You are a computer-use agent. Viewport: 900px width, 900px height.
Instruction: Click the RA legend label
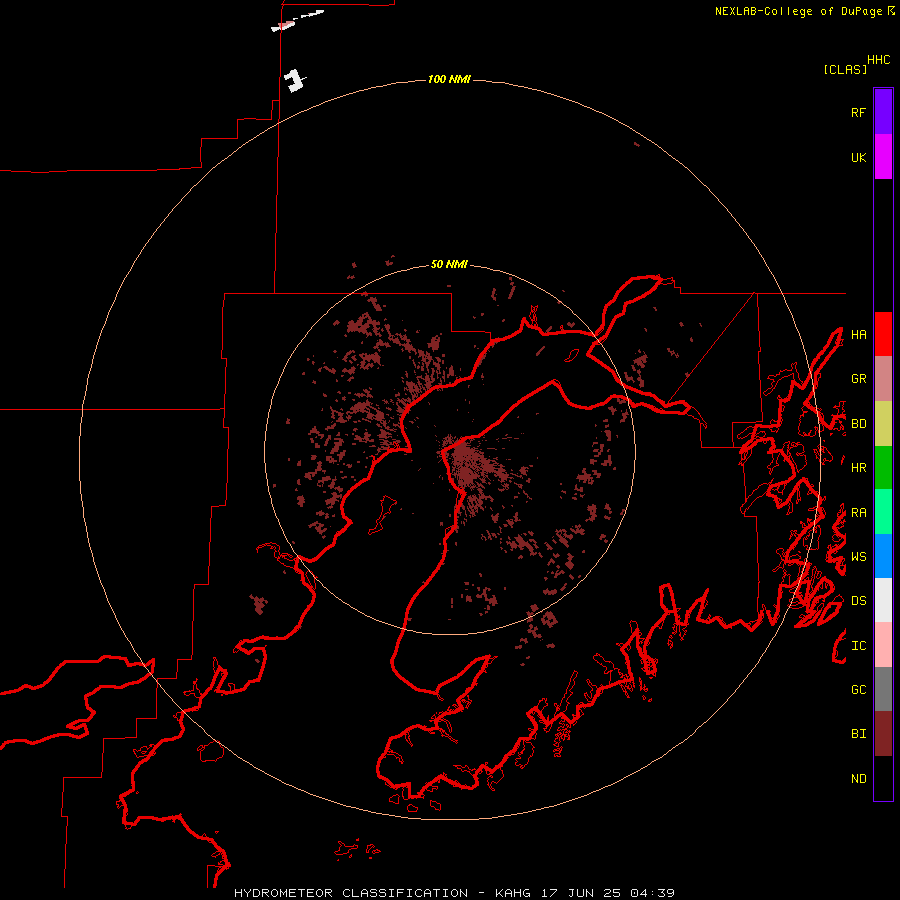(858, 513)
